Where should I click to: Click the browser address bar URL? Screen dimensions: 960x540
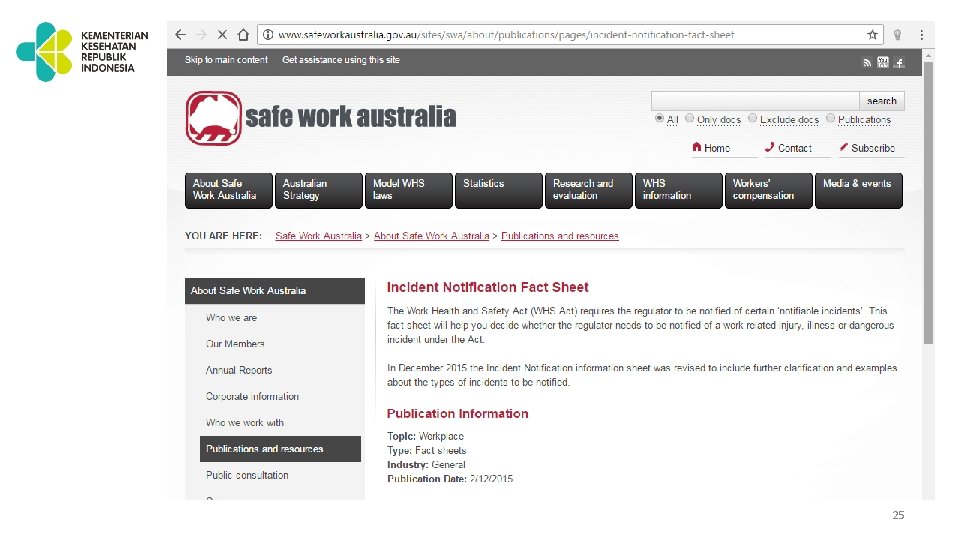tap(506, 35)
